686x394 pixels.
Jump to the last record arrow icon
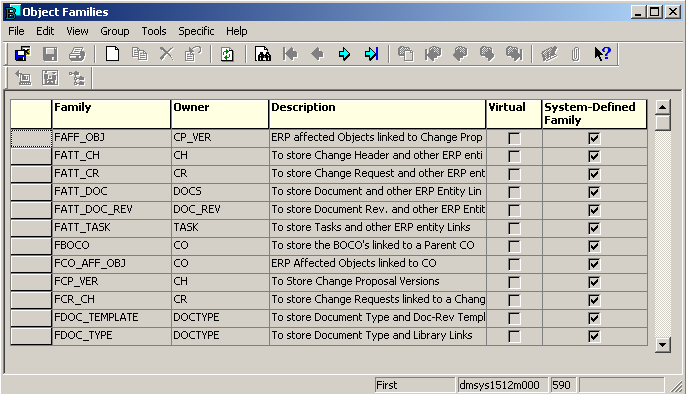(371, 54)
